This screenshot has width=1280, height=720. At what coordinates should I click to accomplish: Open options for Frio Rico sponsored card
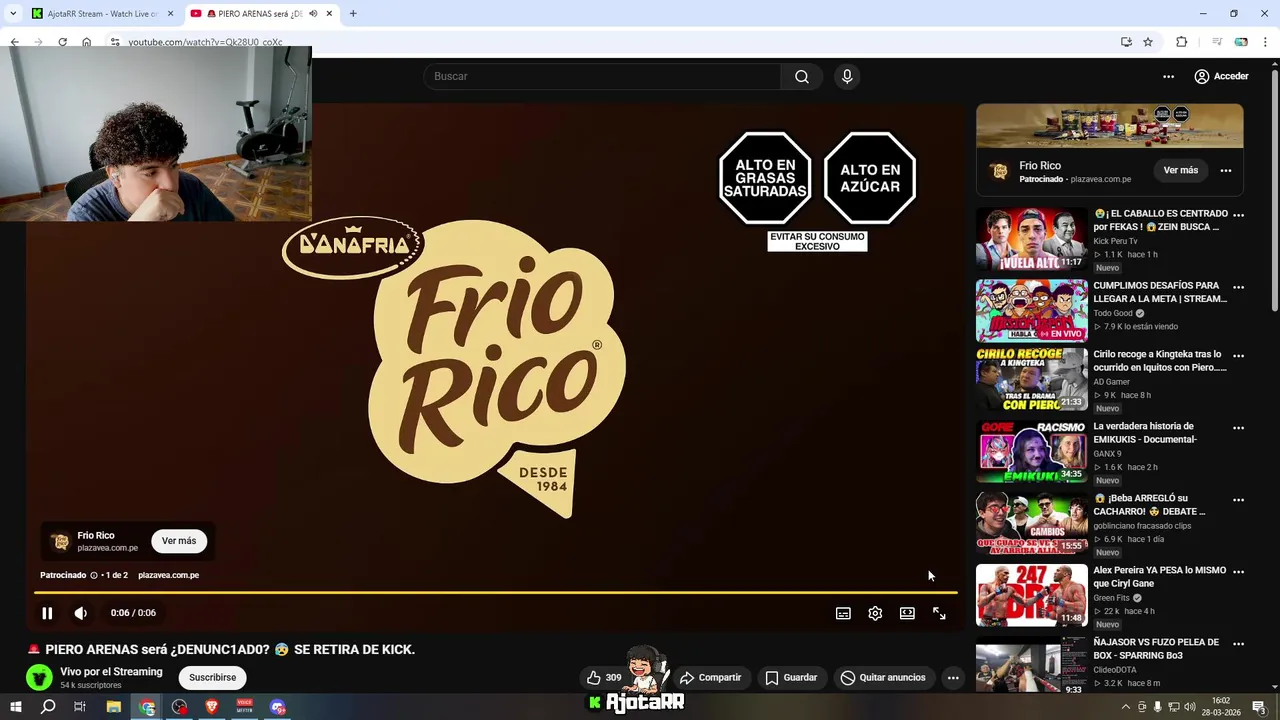(1226, 171)
